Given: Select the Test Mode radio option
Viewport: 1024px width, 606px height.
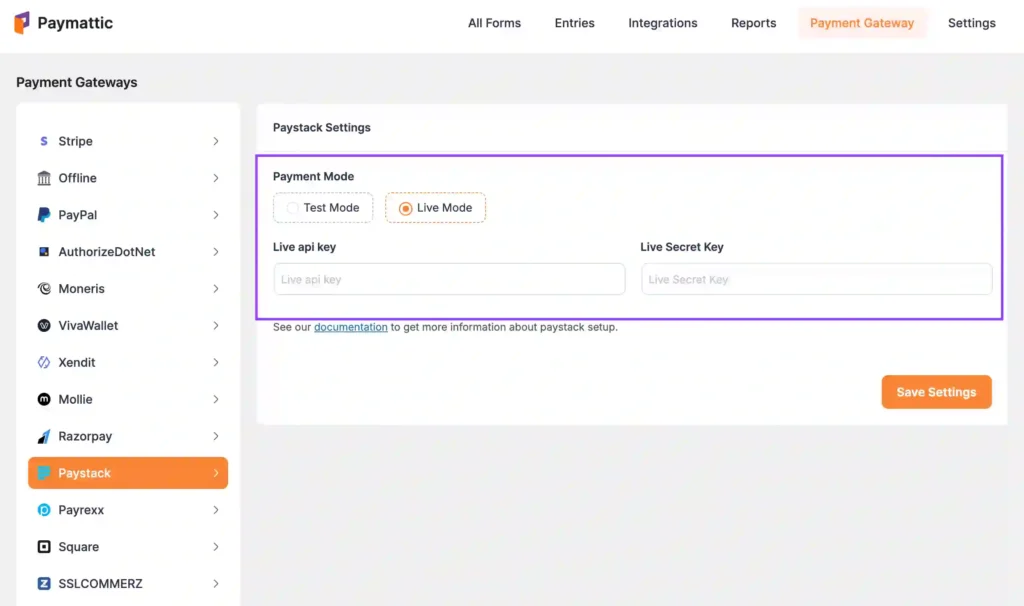Looking at the screenshot, I should [323, 208].
